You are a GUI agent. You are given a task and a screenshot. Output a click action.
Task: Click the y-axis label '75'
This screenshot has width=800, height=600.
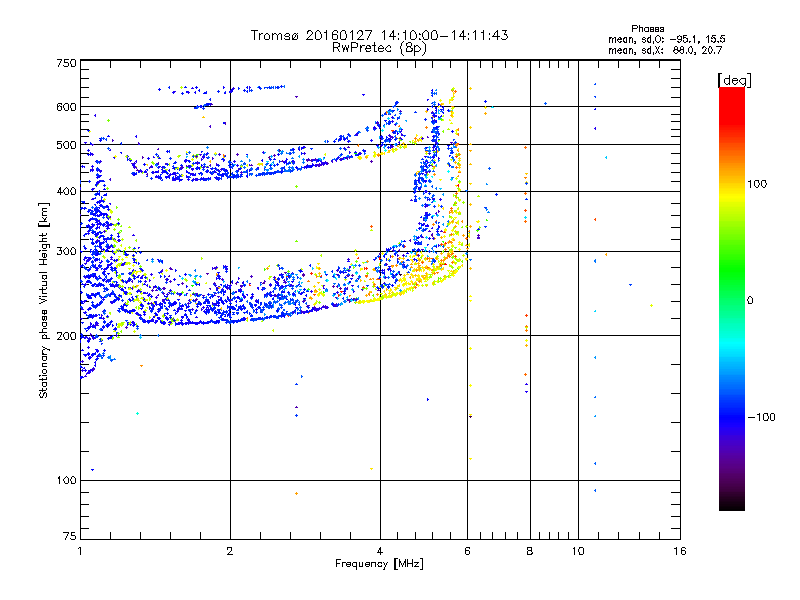pyautogui.click(x=70, y=536)
